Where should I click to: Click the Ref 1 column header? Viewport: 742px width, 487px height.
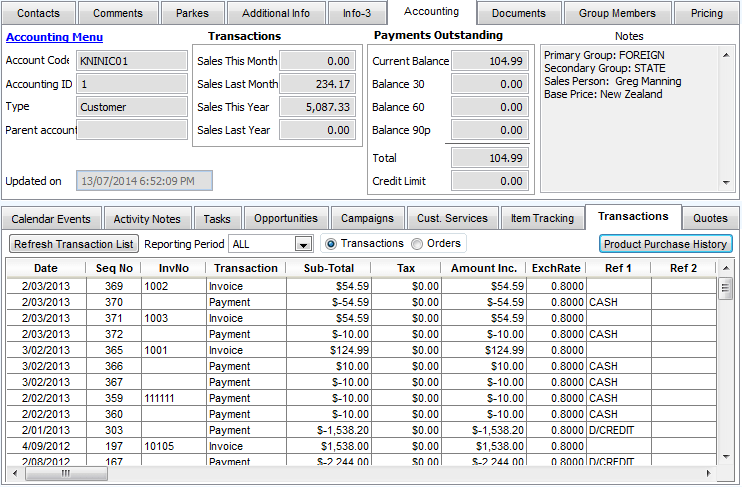click(x=618, y=268)
